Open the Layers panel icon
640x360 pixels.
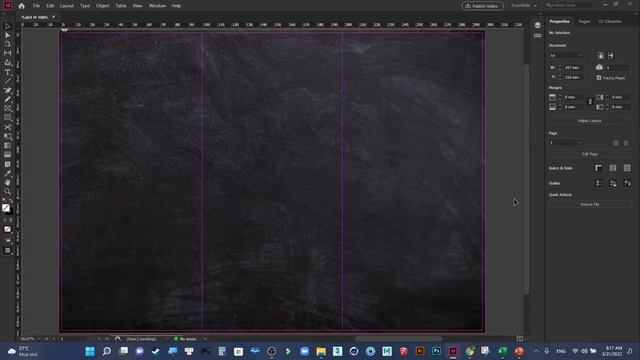[x=538, y=25]
